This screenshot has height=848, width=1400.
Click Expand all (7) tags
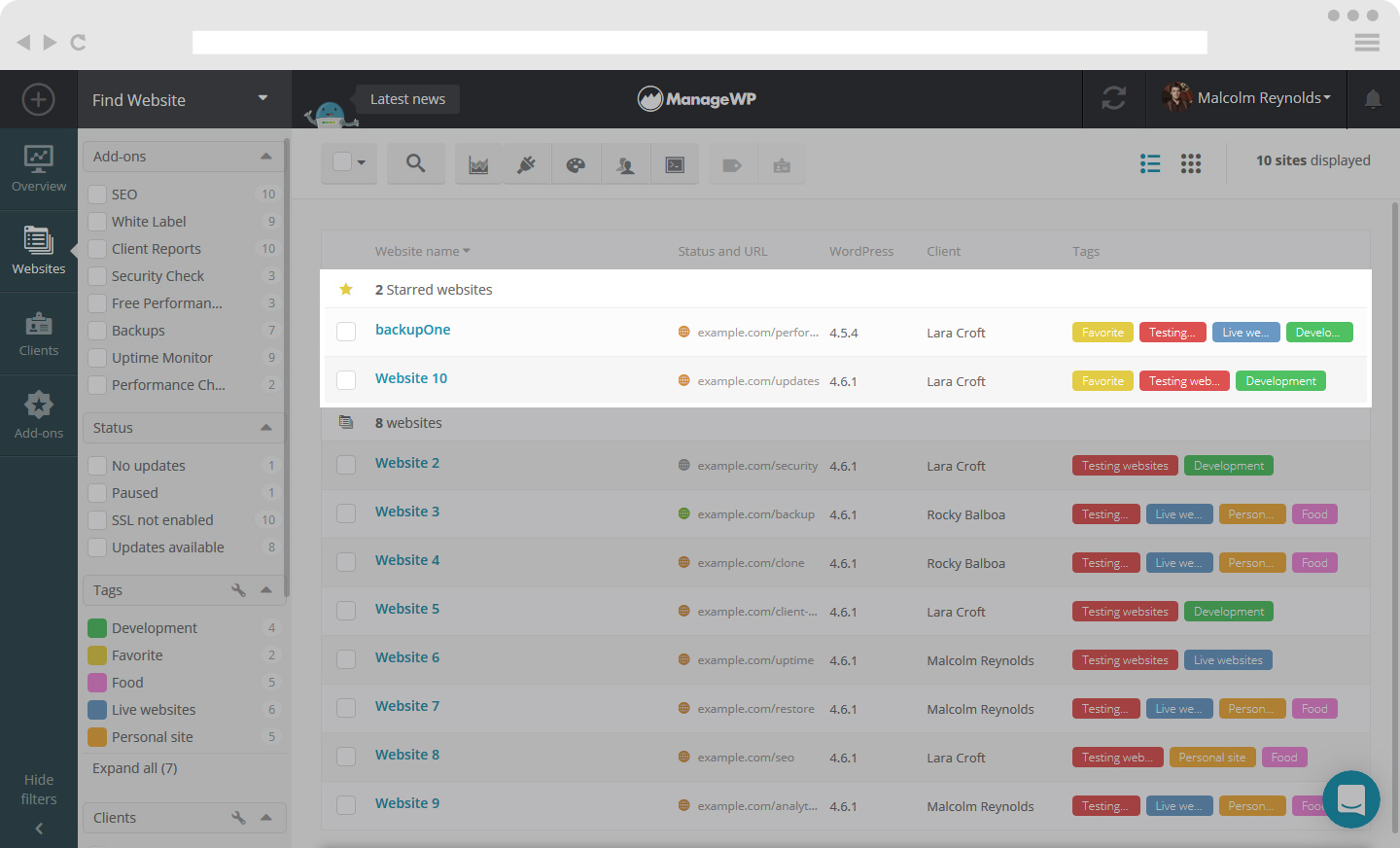click(135, 768)
